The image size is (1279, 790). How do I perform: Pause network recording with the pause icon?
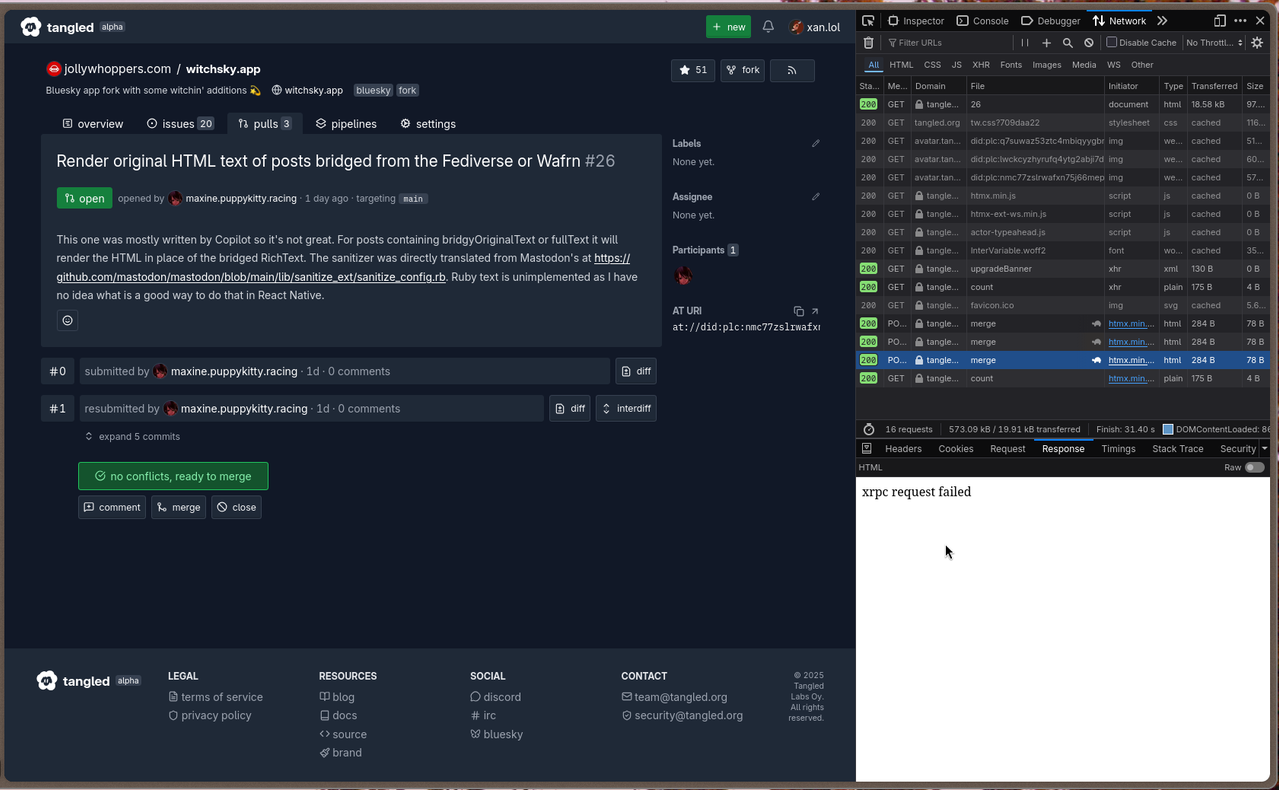click(1024, 42)
